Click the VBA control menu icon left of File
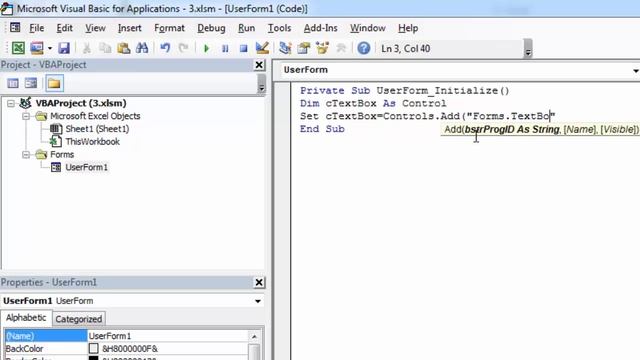Viewport: 640px width, 360px height. pyautogui.click(x=15, y=27)
